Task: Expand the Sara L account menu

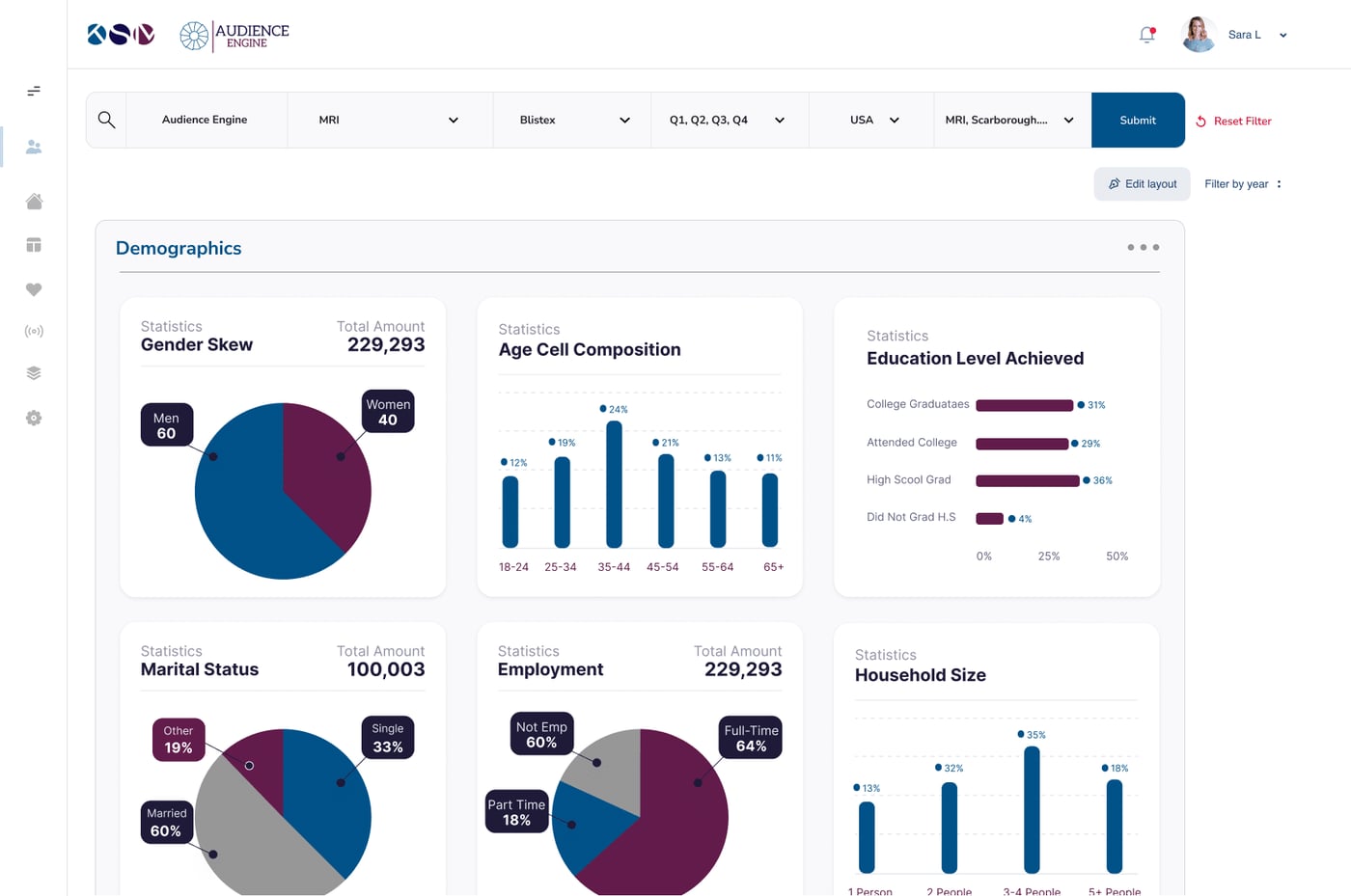Action: pyautogui.click(x=1283, y=36)
